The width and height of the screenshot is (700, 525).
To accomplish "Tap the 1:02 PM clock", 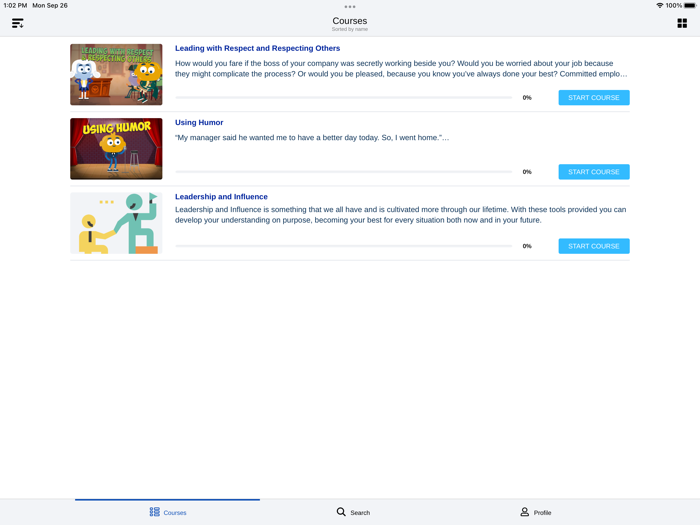I will 15,5.
